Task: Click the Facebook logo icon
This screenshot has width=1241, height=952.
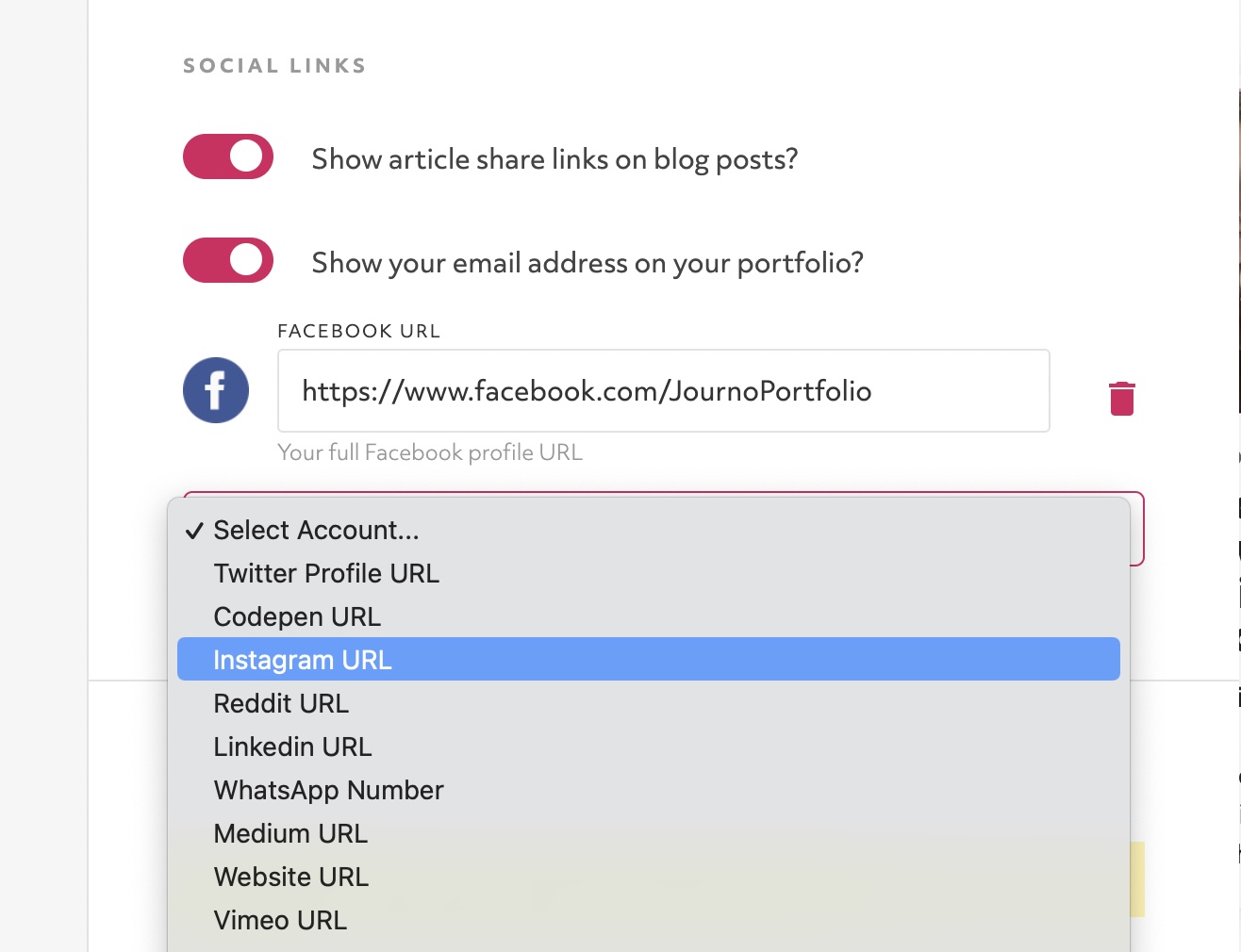Action: (216, 390)
